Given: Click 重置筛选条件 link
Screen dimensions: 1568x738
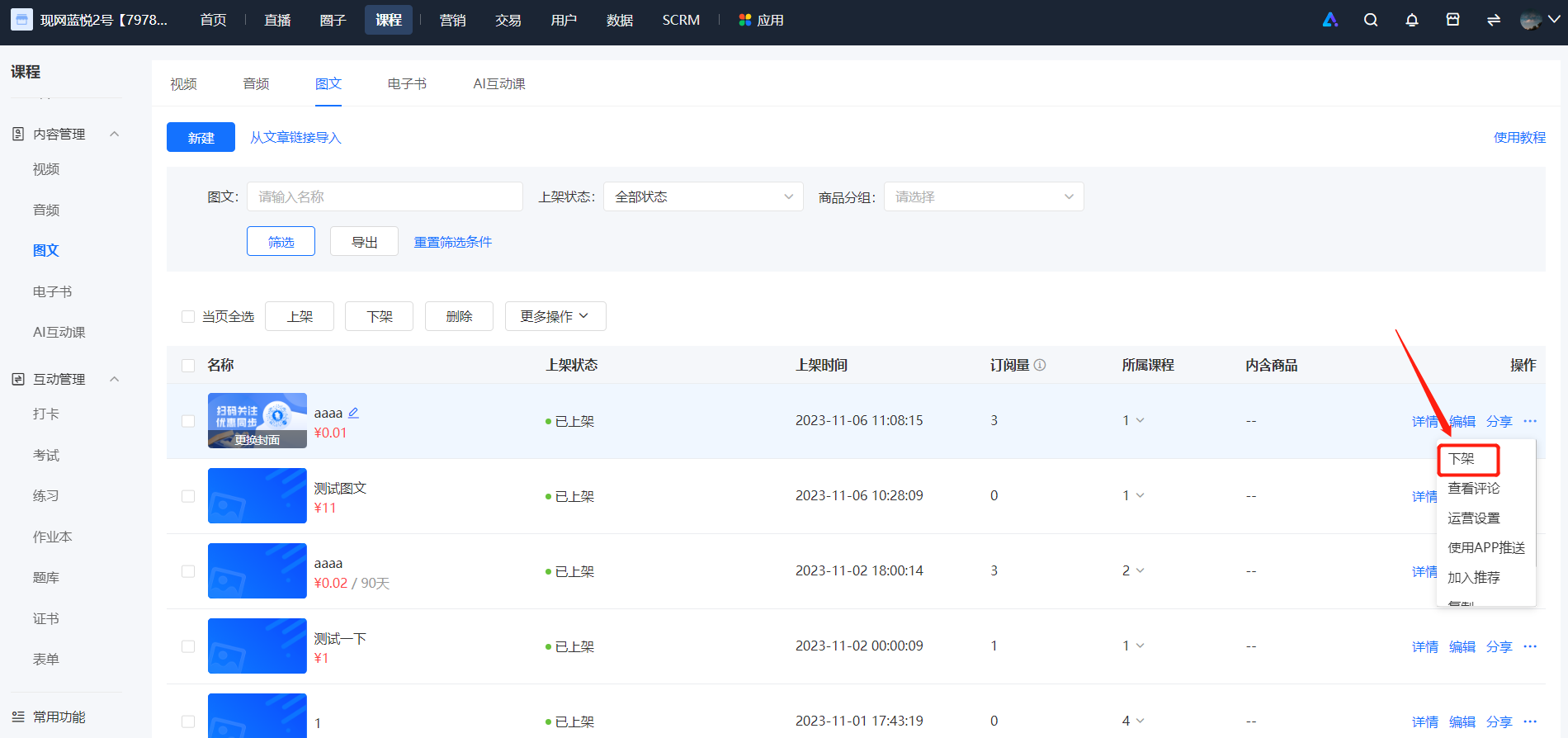Looking at the screenshot, I should pyautogui.click(x=452, y=242).
